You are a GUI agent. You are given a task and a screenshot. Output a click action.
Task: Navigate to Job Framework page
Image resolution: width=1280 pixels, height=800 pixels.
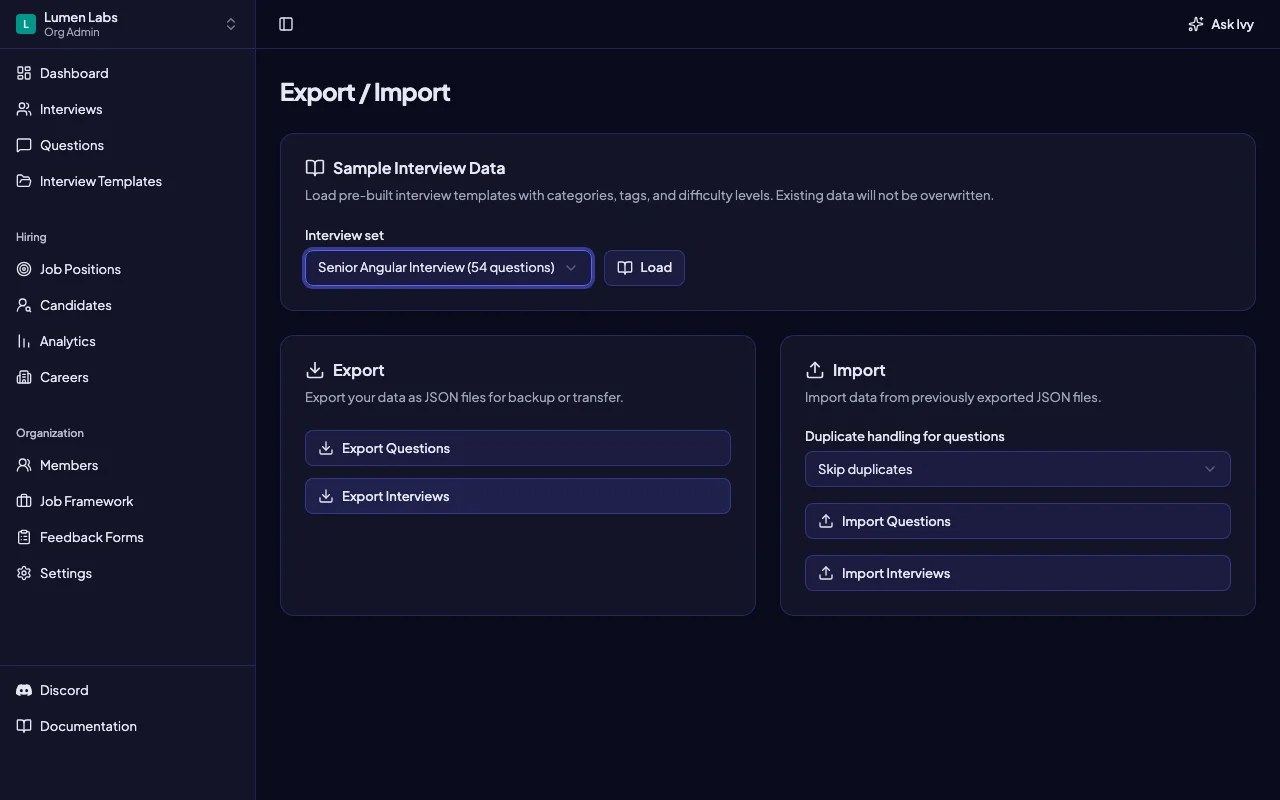[127, 501]
